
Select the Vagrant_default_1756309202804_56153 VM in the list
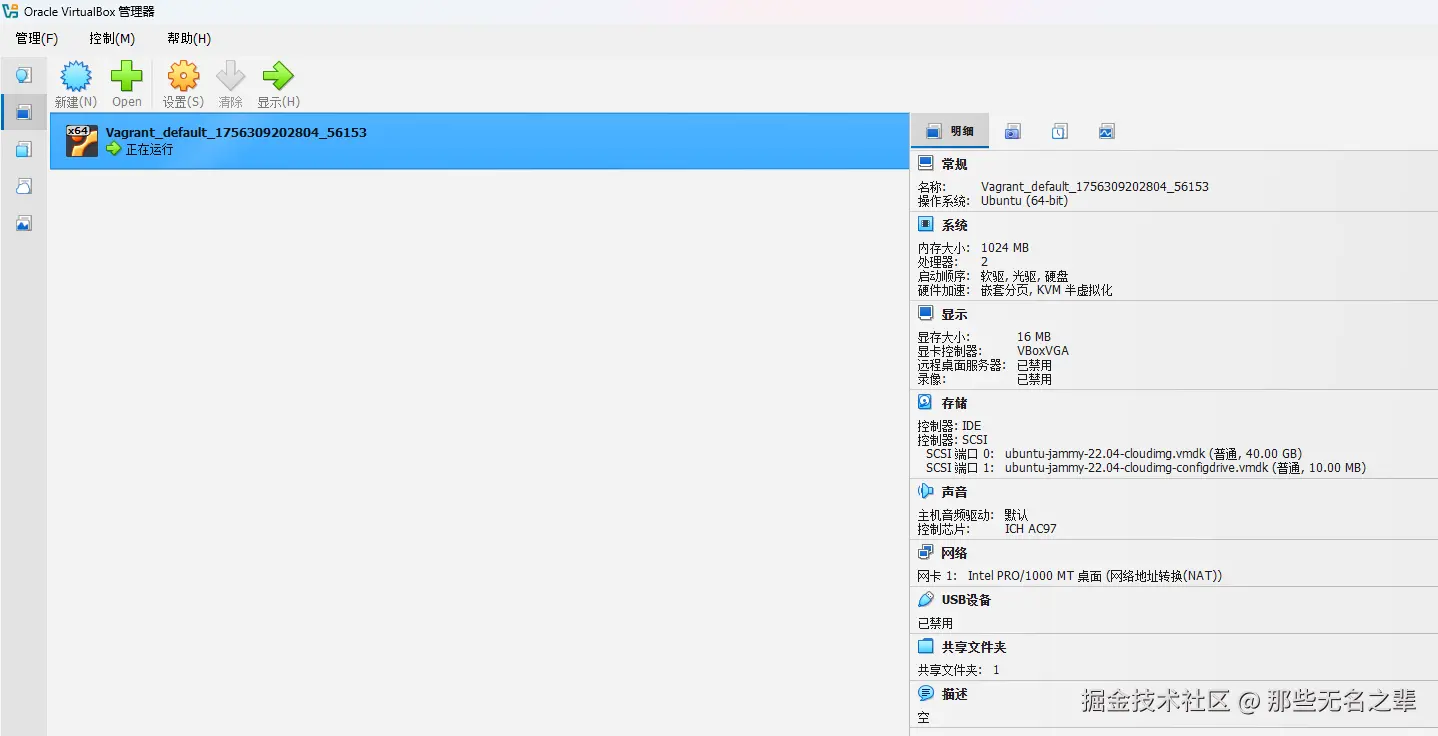(479, 141)
